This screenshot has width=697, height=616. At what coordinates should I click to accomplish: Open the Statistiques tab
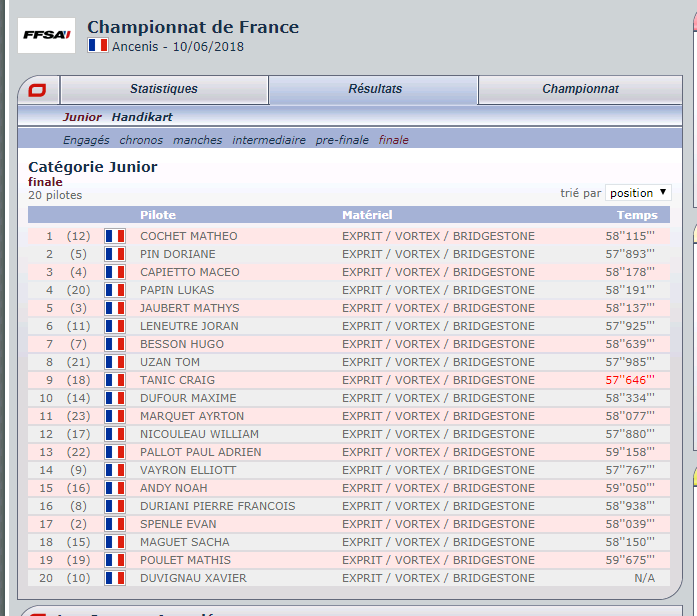[x=164, y=89]
